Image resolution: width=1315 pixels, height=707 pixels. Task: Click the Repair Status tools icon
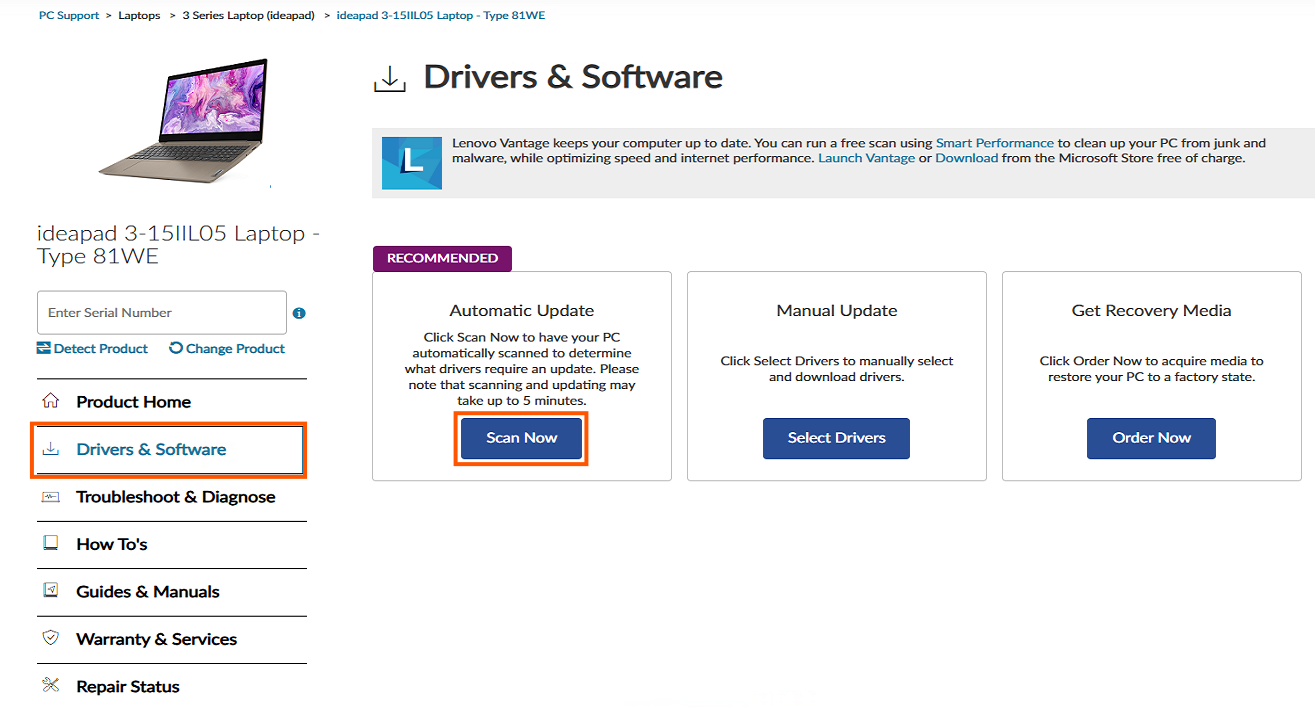coord(51,686)
